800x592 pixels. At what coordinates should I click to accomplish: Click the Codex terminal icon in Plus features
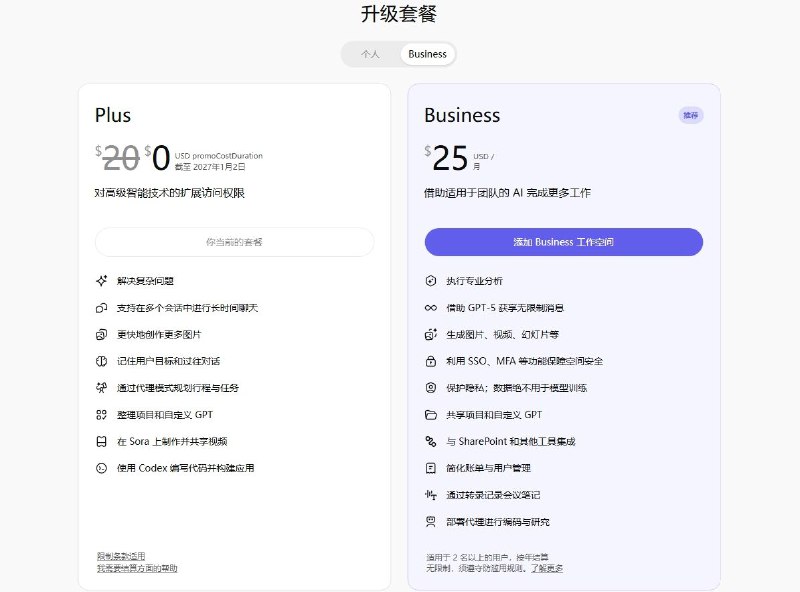(101, 468)
